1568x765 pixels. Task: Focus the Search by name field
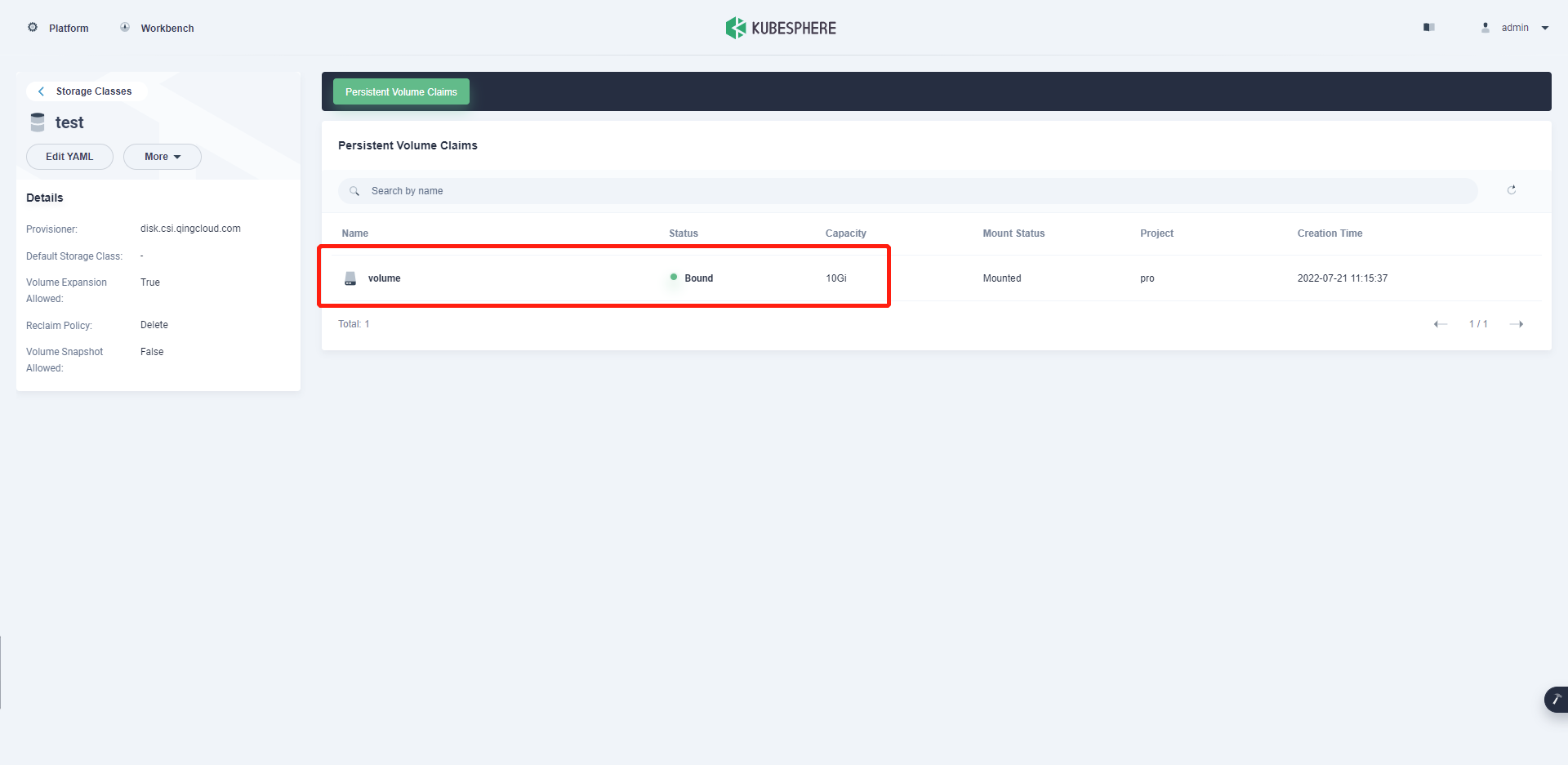pos(908,191)
